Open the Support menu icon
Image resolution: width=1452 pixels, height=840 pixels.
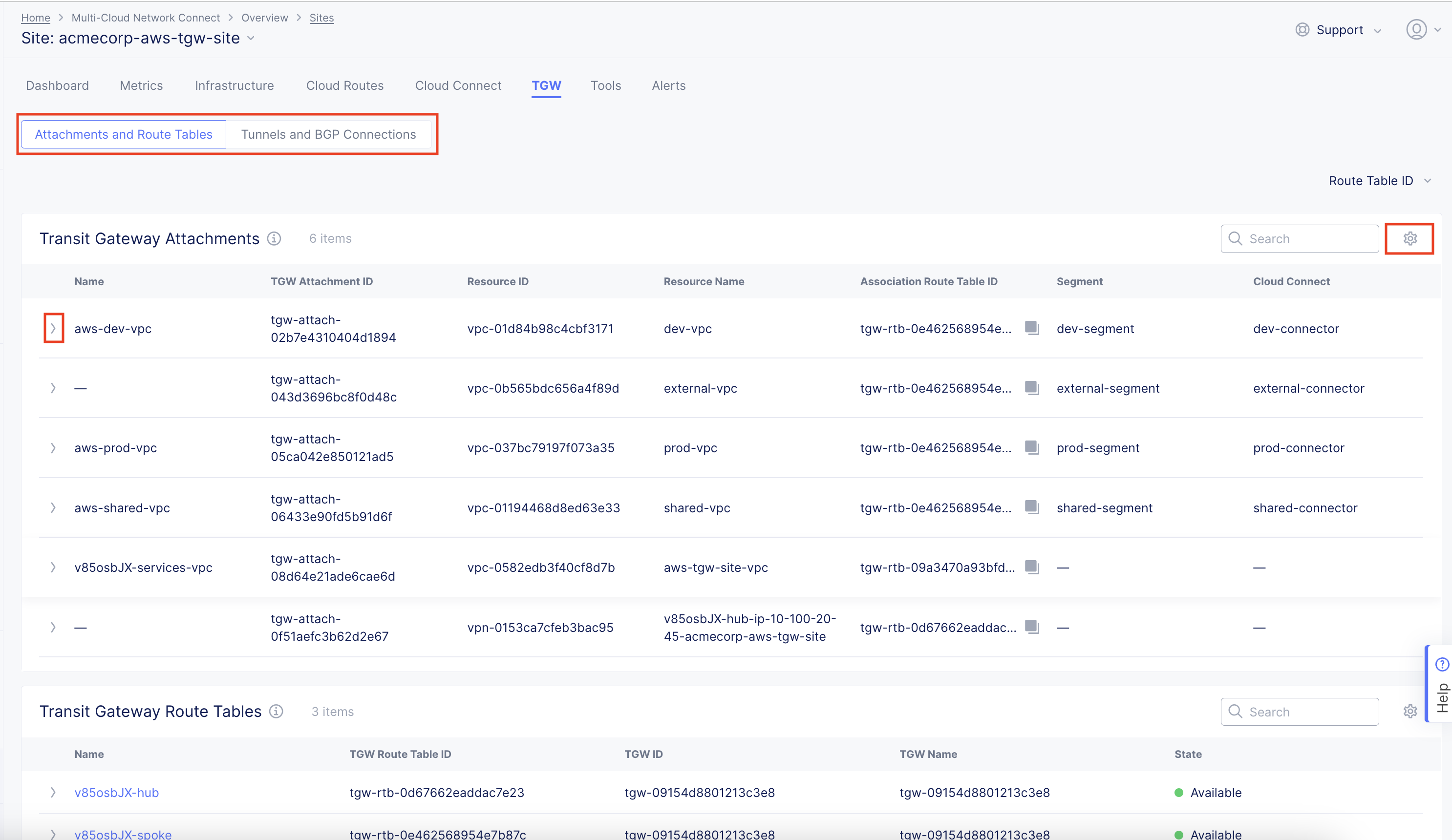tap(1303, 29)
